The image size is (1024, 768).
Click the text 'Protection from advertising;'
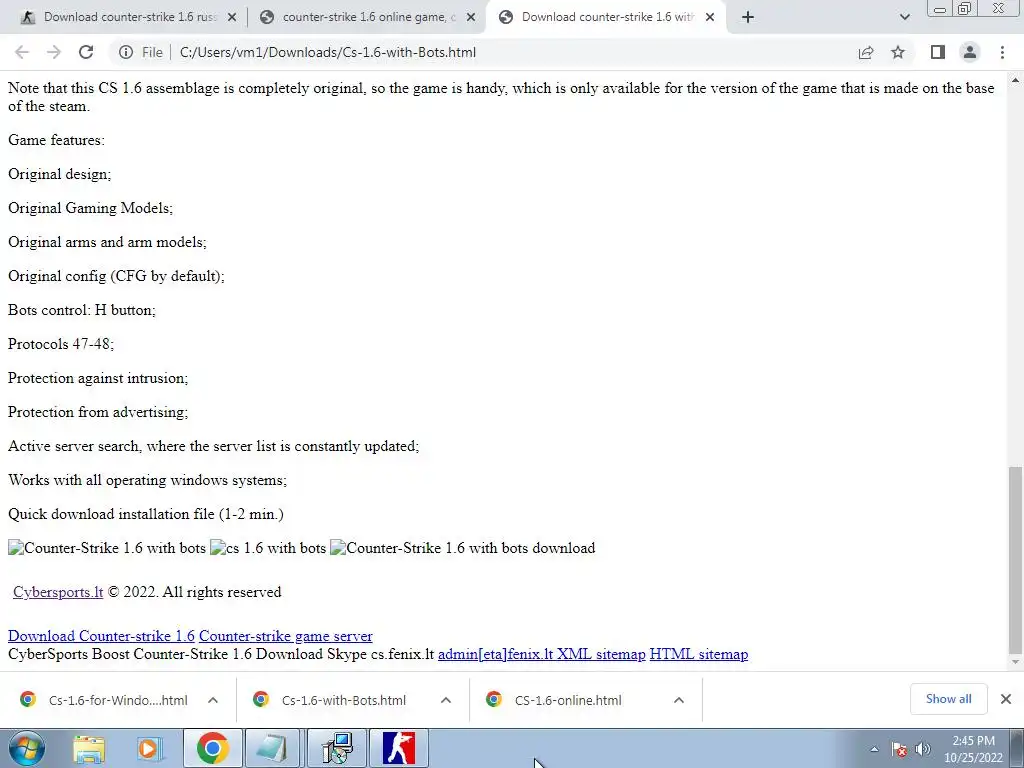98,412
